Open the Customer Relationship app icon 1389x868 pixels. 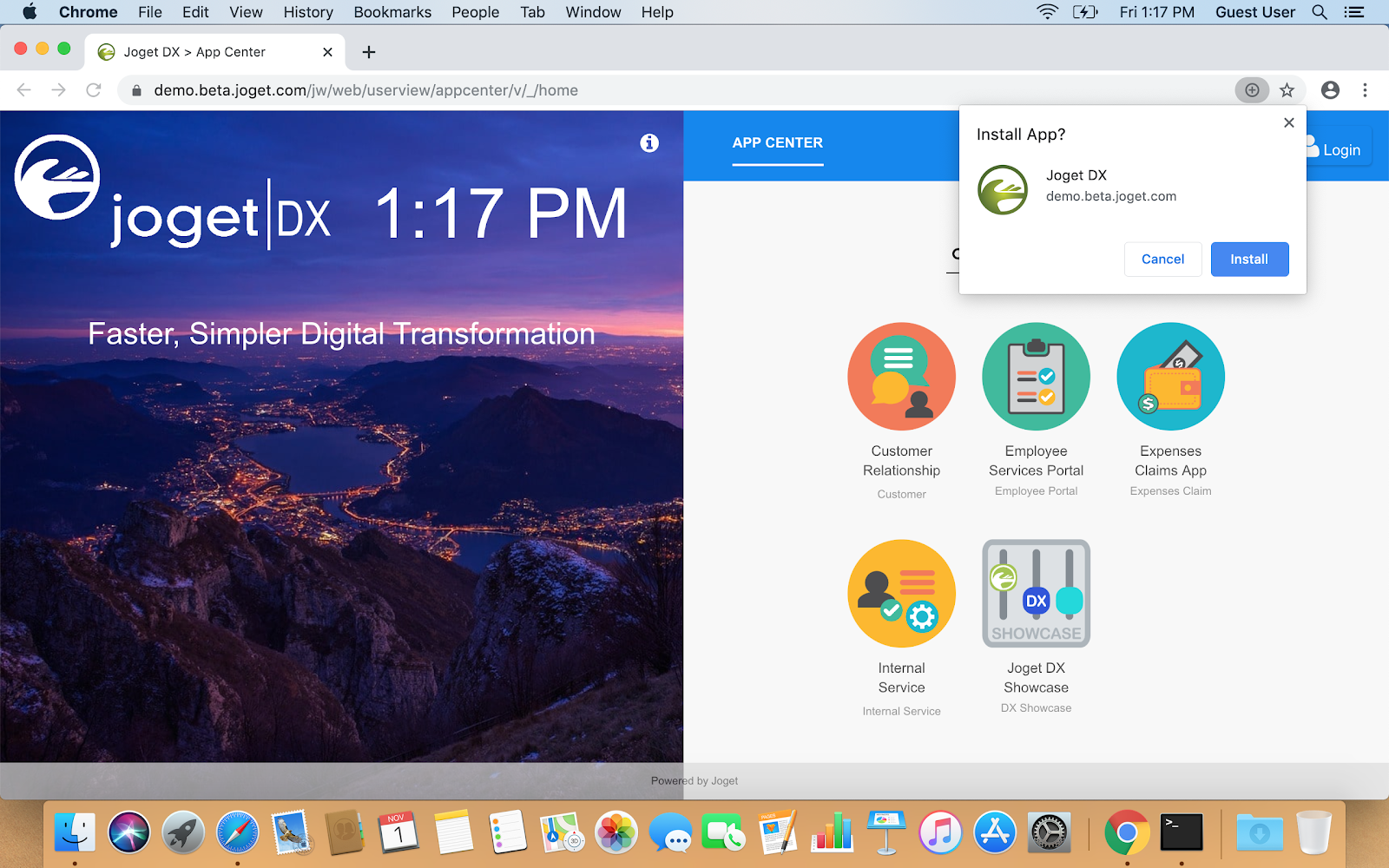click(x=901, y=377)
